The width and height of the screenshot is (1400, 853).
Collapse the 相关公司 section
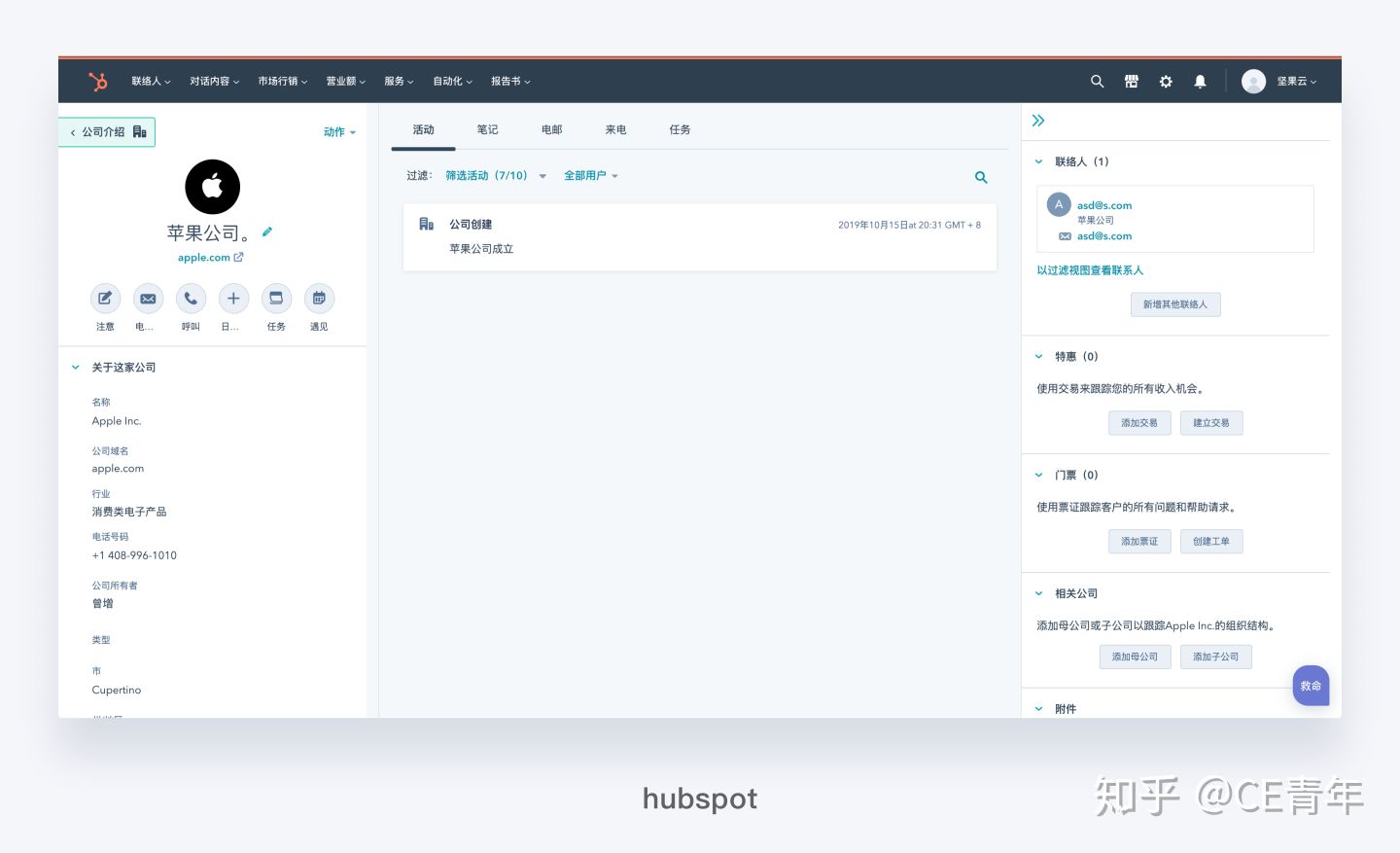[x=1038, y=593]
